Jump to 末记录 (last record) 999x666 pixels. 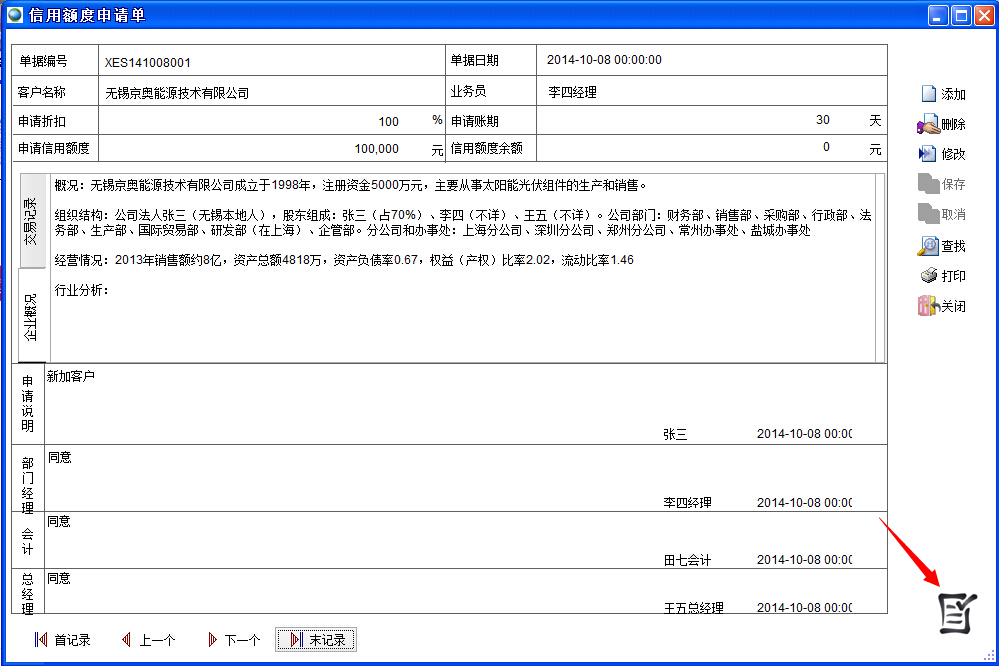click(x=316, y=640)
